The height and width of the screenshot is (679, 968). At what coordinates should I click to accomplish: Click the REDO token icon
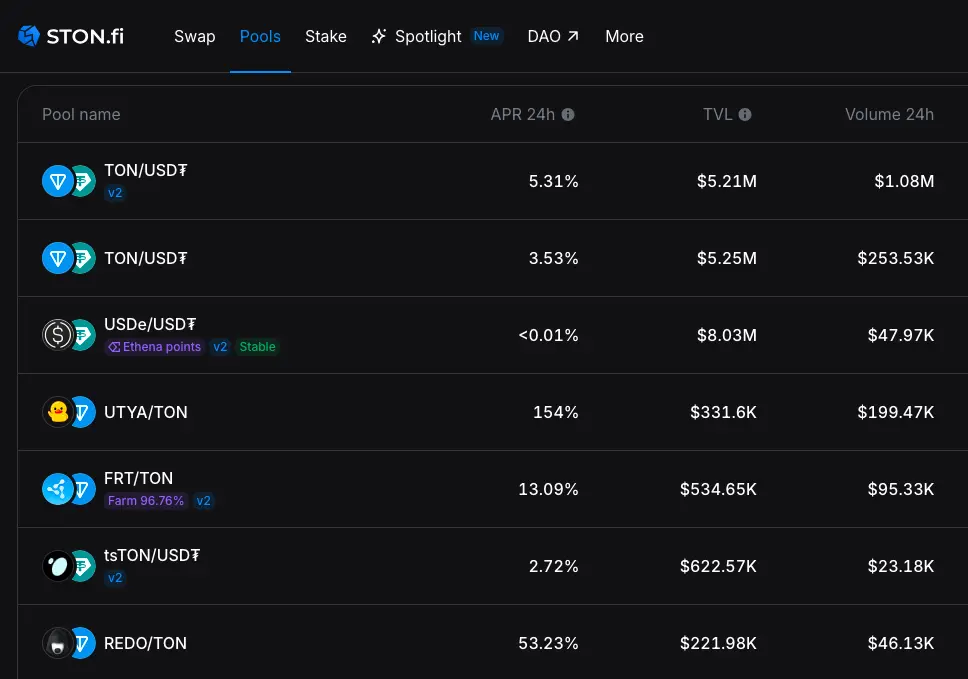pyautogui.click(x=57, y=643)
